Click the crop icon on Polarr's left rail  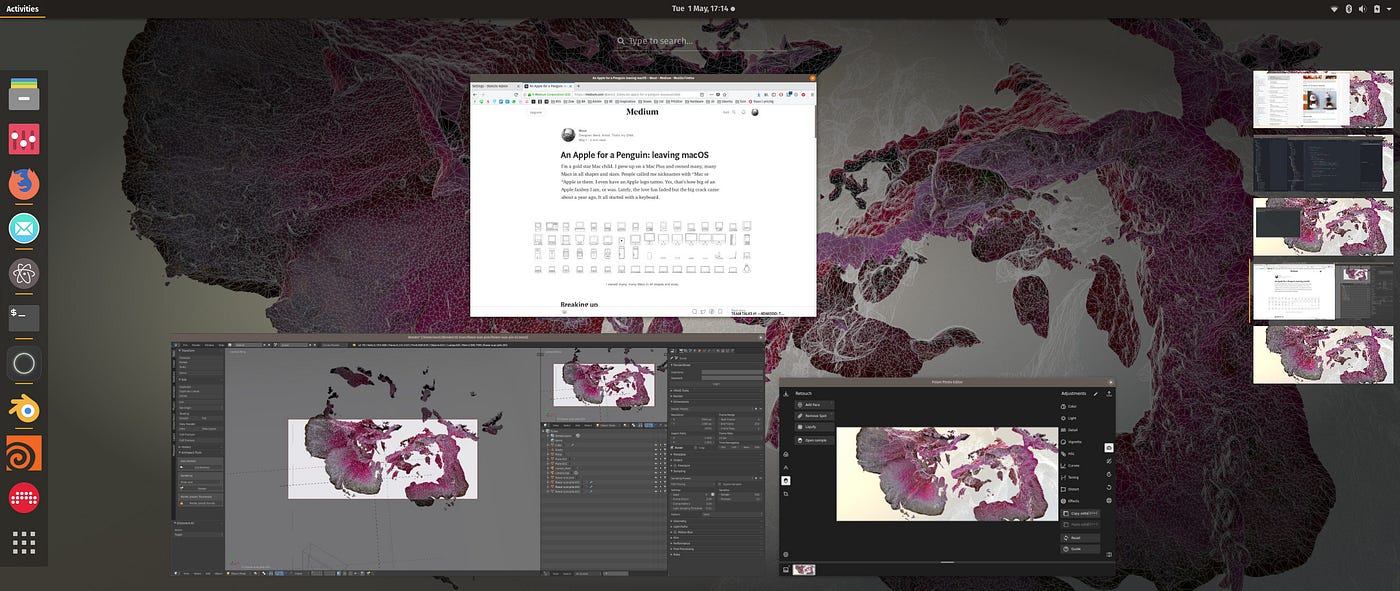[x=786, y=494]
